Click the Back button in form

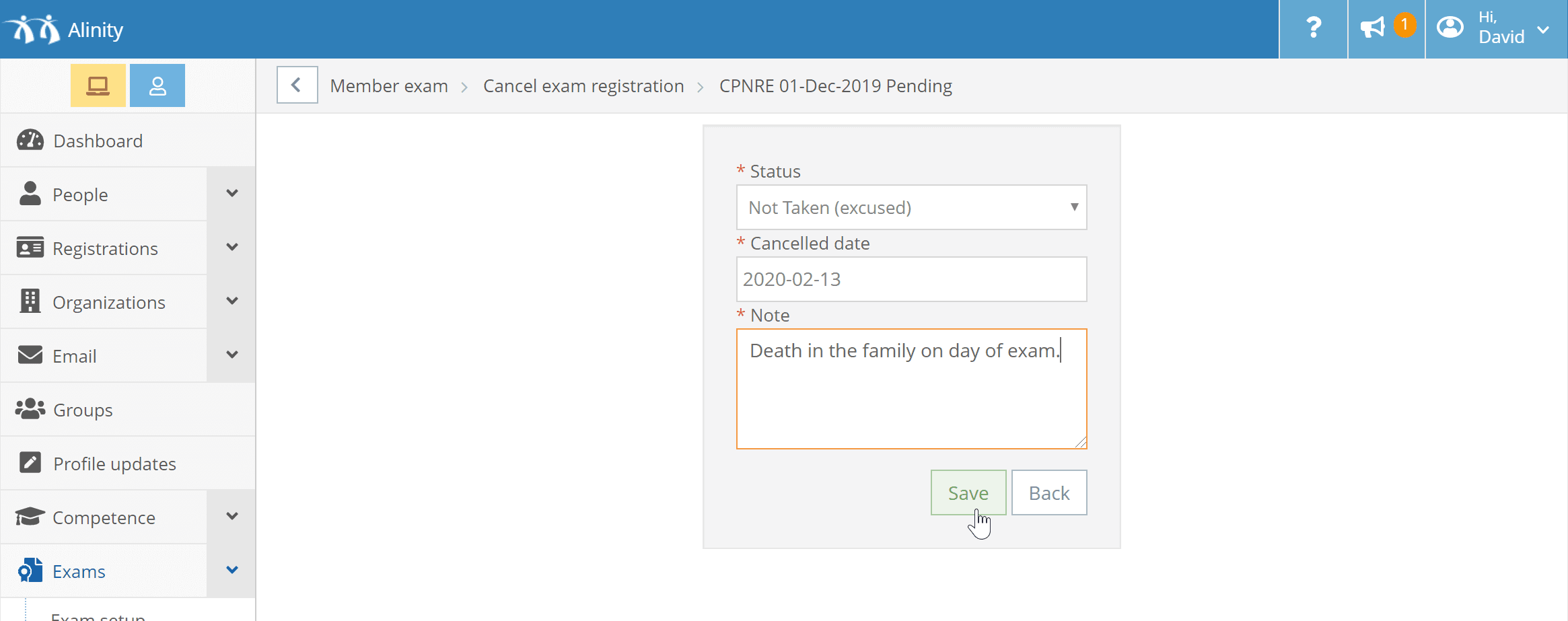[x=1049, y=492]
